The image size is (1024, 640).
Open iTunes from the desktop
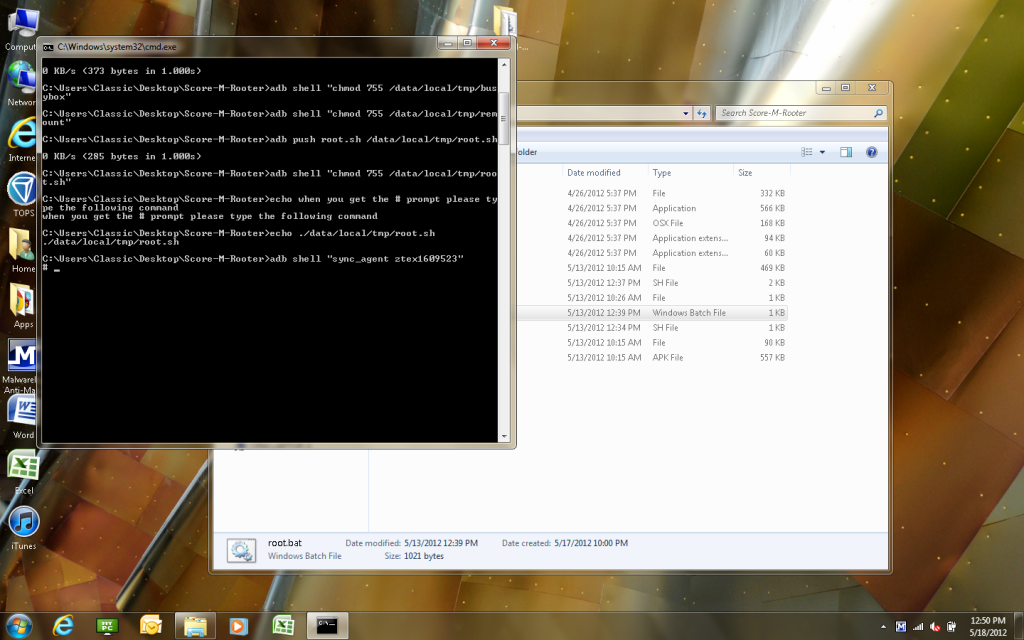(23, 522)
